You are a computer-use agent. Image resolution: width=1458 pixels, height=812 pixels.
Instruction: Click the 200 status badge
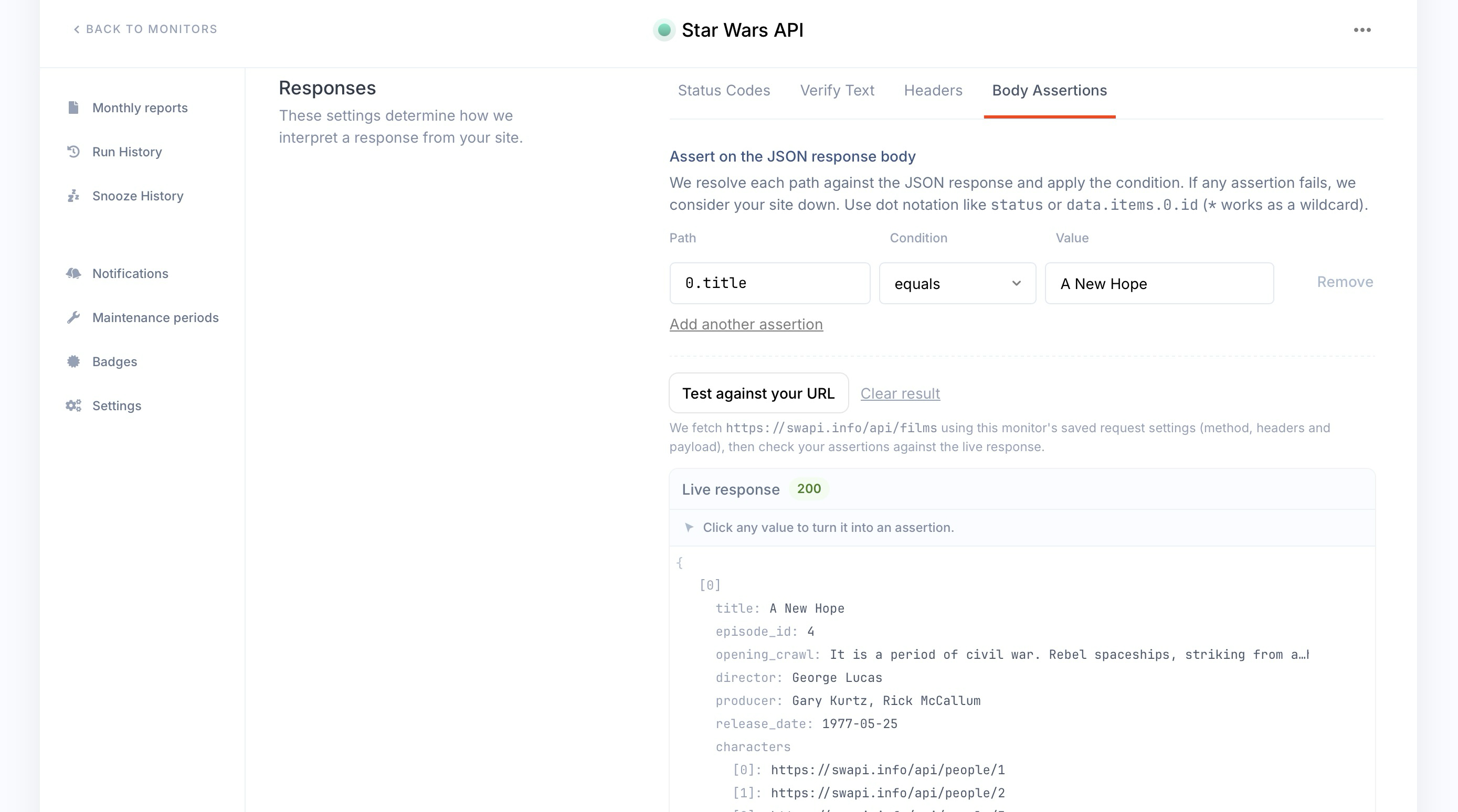coord(809,489)
